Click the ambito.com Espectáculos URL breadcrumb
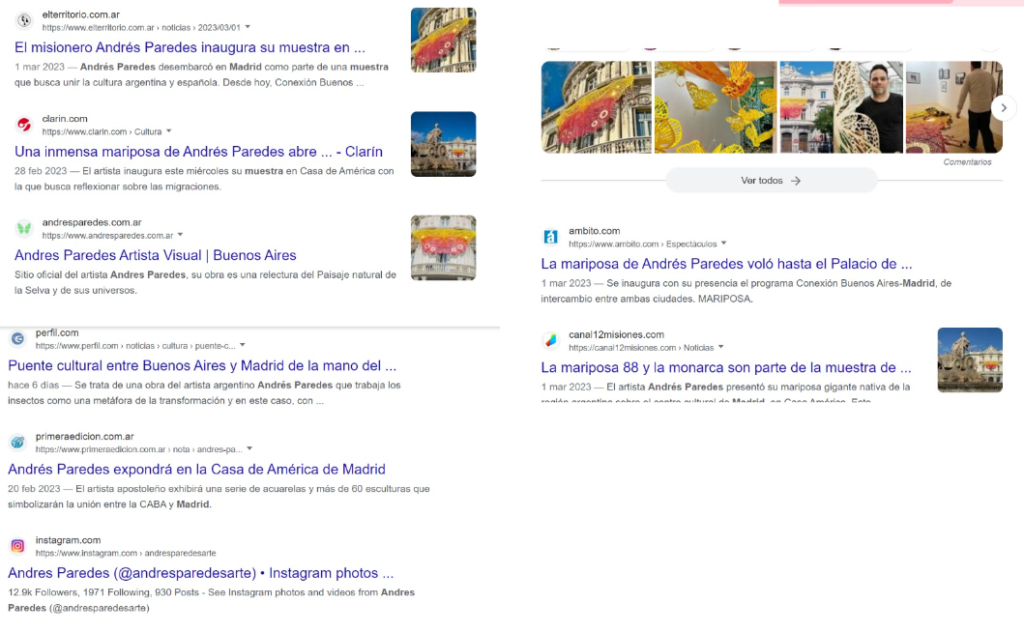Screen dimensions: 1024x632 tap(643, 244)
